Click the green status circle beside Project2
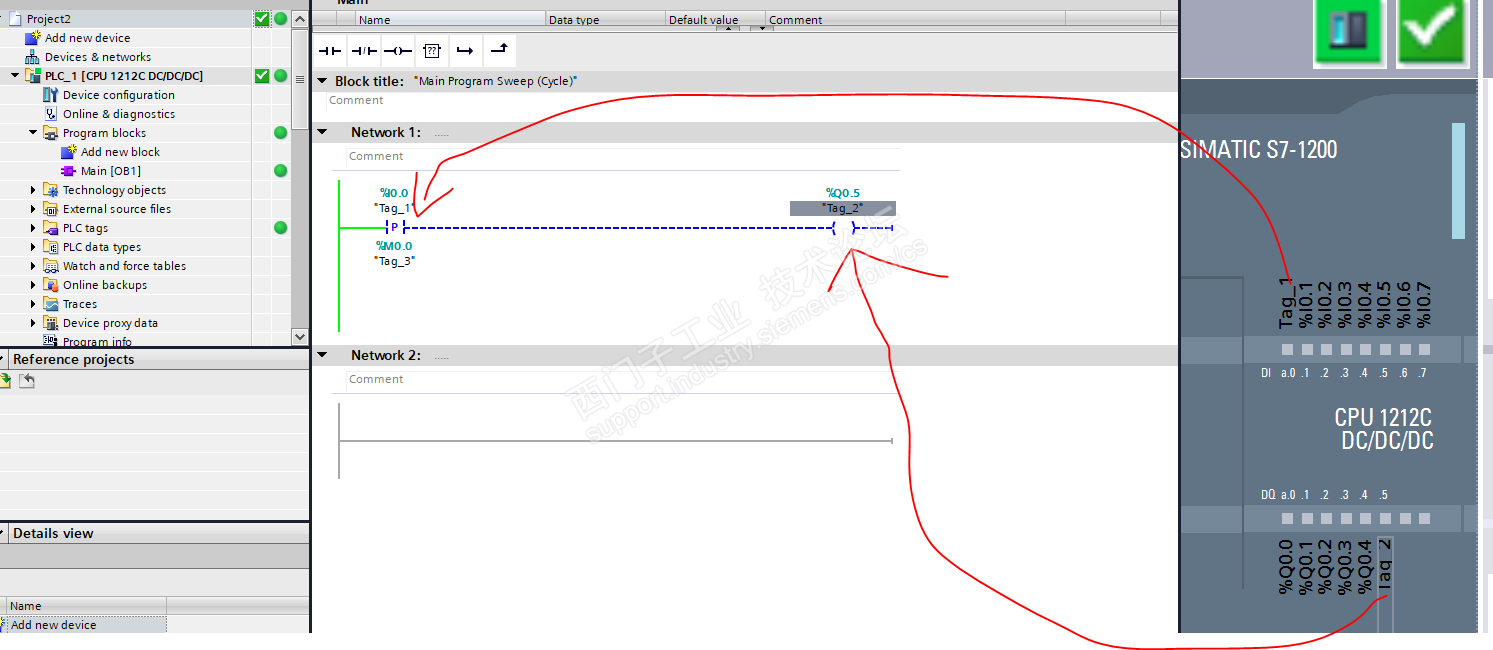Screen dimensions: 1493x650 click(281, 19)
